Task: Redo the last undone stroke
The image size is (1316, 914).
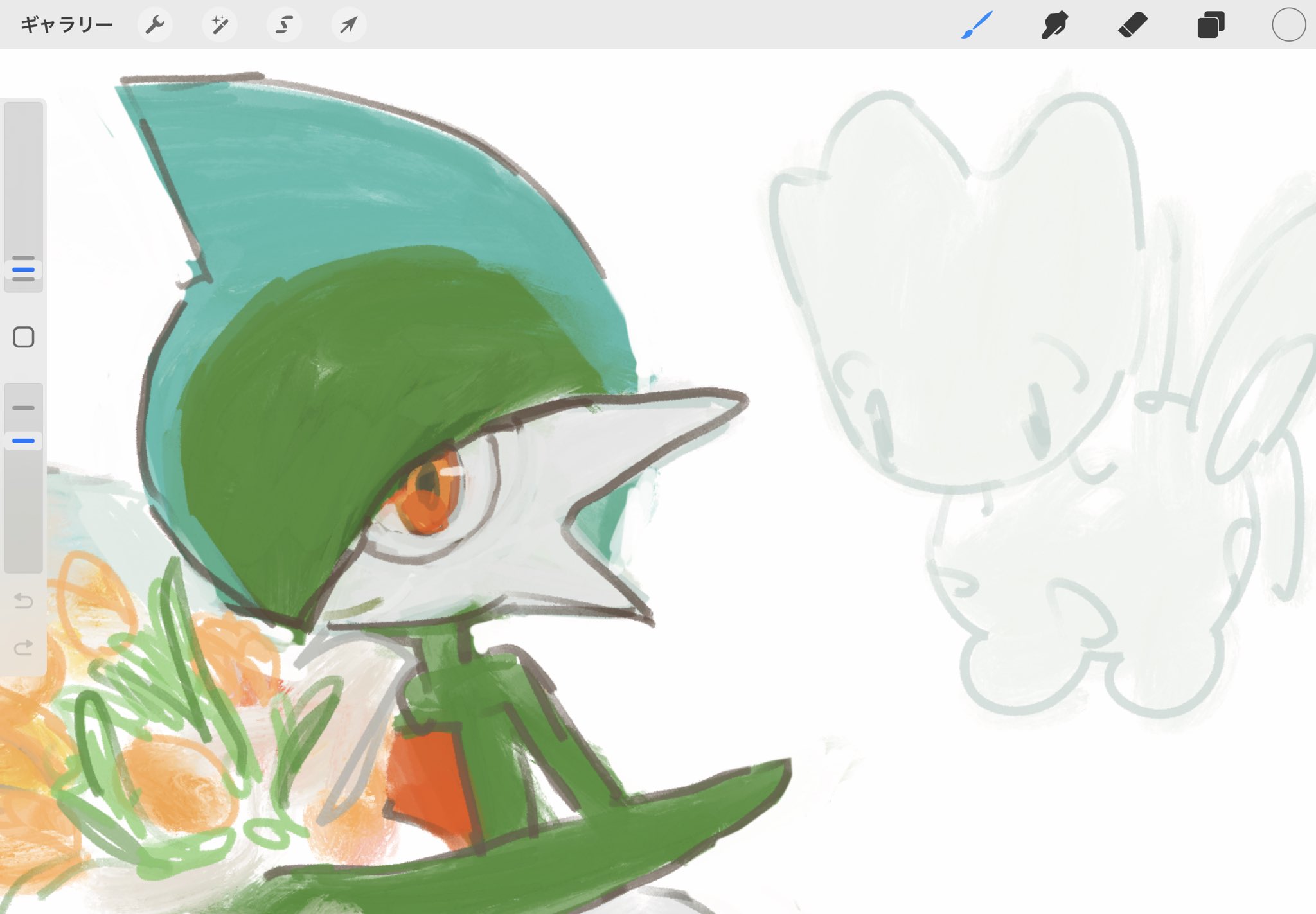Action: 24,647
